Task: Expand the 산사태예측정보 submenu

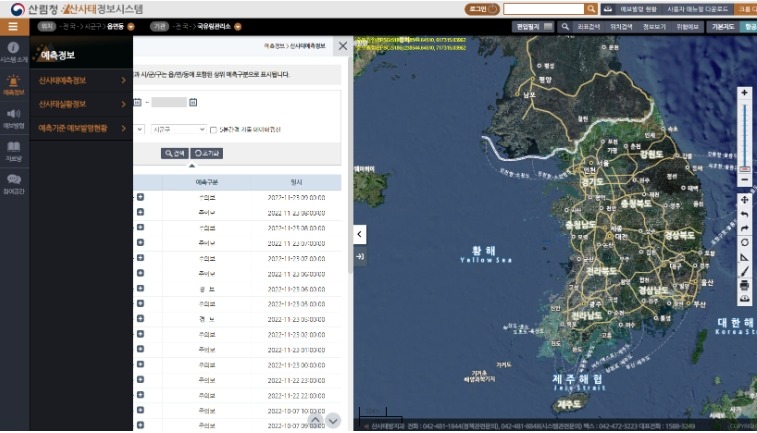Action: [123, 79]
